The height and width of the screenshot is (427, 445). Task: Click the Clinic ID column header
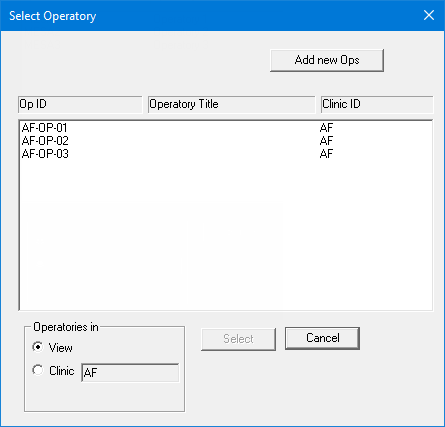[377, 104]
